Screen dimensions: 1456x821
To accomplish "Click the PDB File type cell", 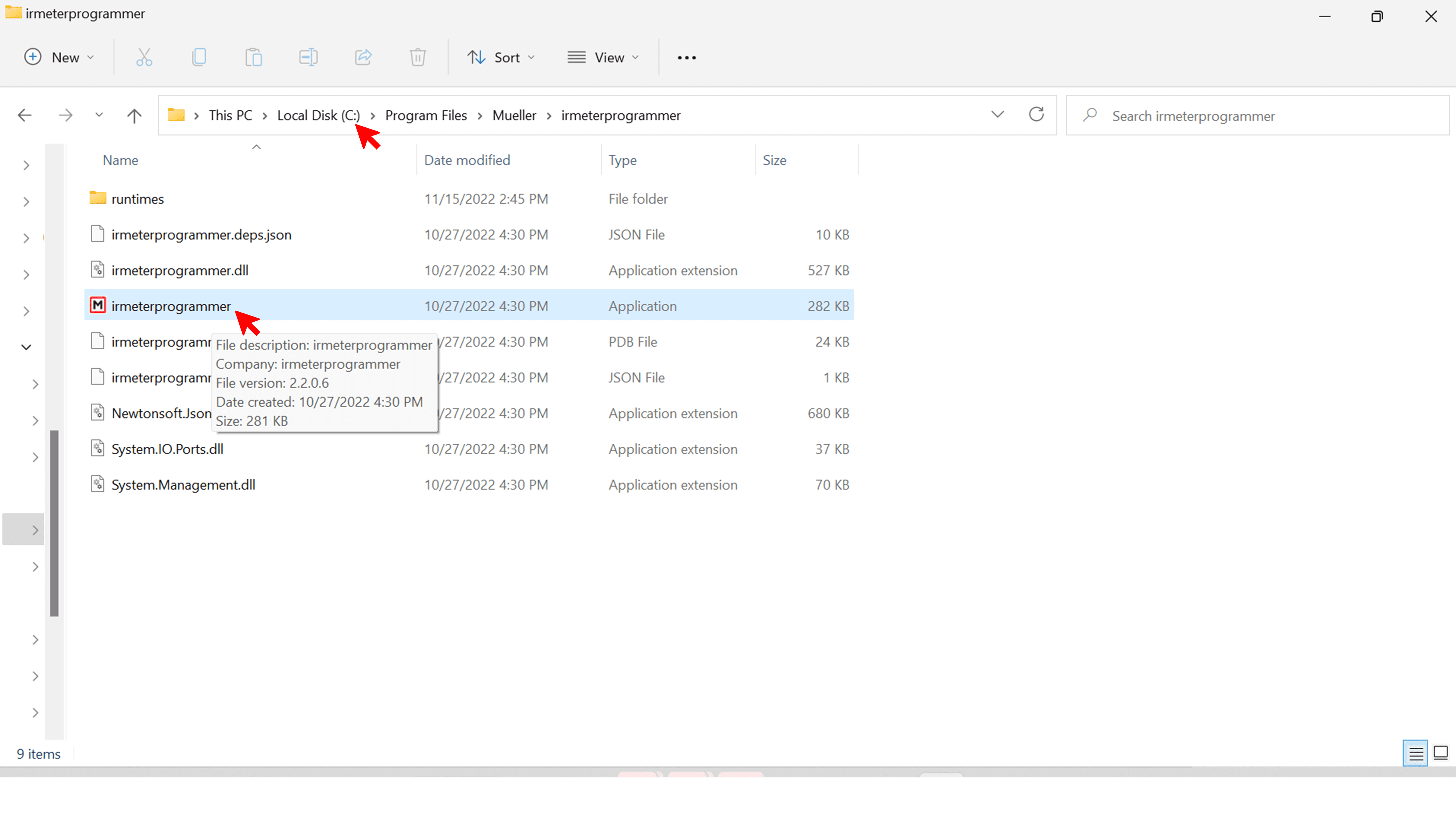I will (x=633, y=342).
